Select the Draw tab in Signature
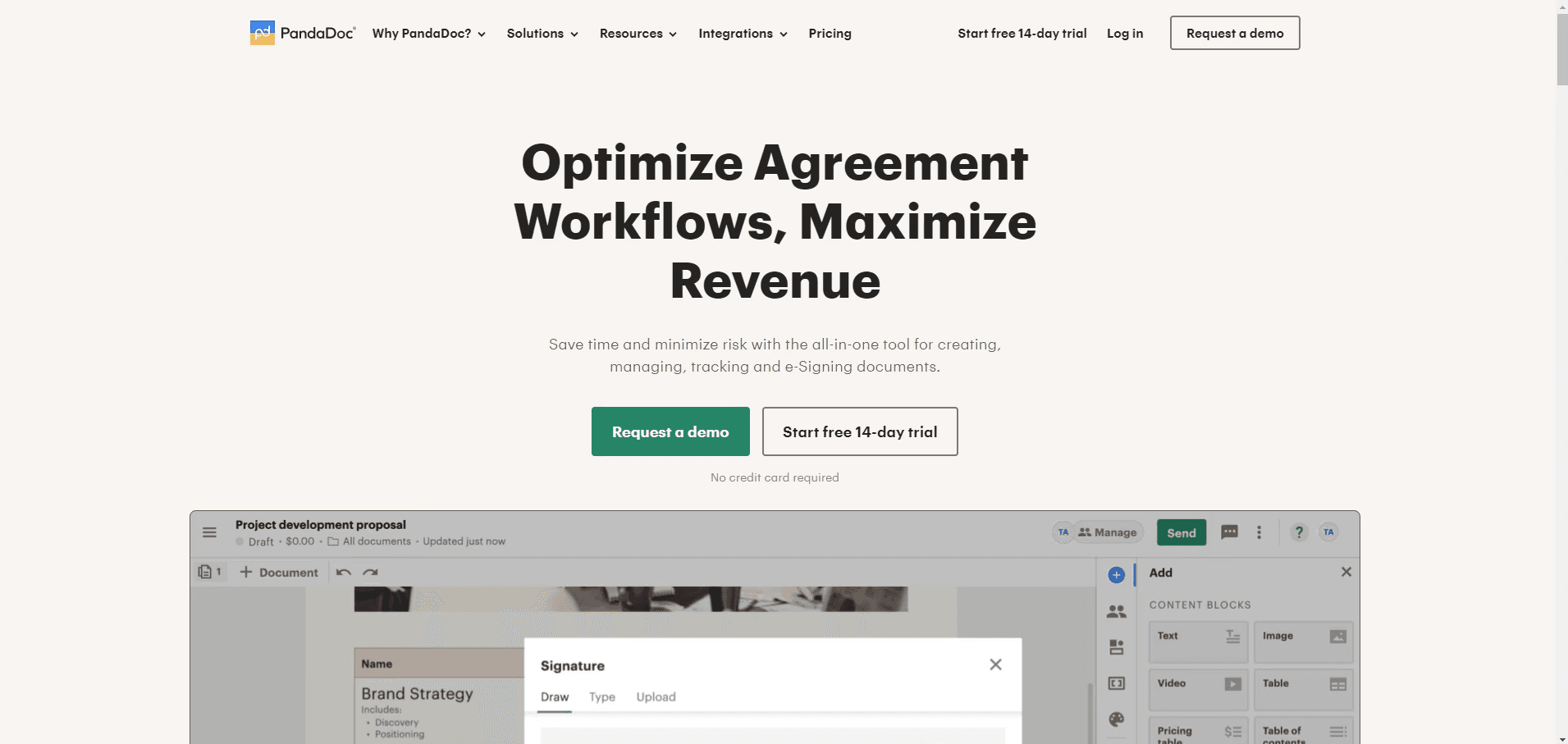This screenshot has width=1568, height=744. pos(555,697)
